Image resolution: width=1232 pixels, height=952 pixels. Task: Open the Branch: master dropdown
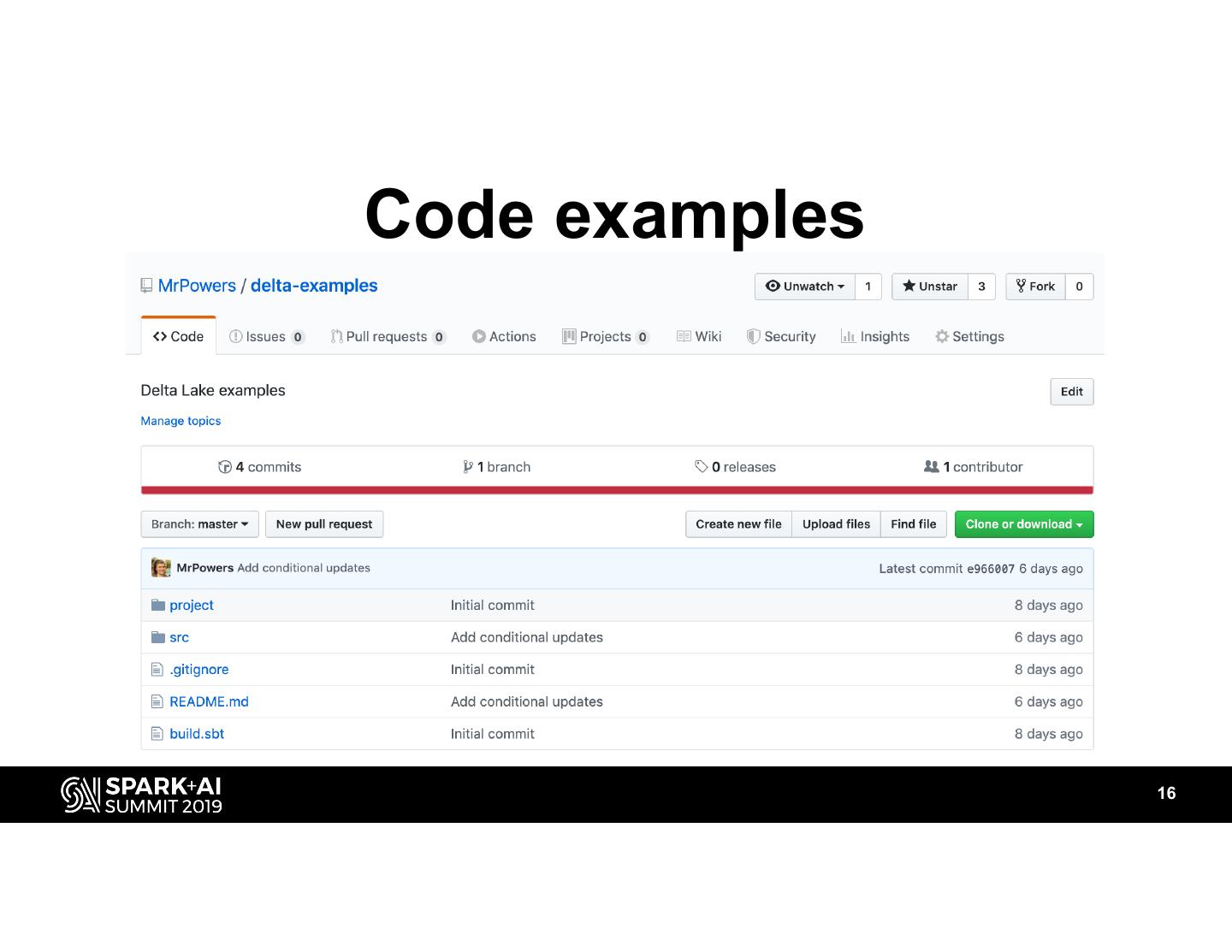(199, 524)
